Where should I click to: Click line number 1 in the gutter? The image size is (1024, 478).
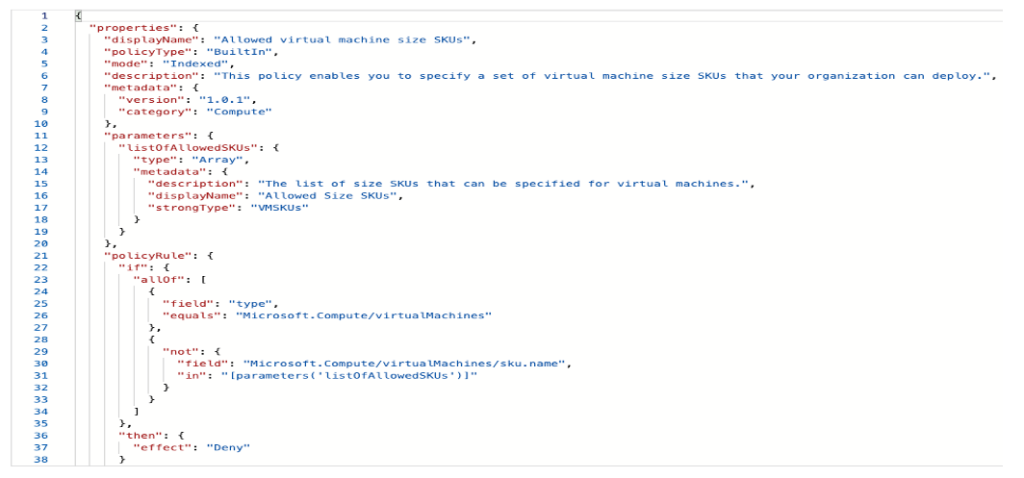pyautogui.click(x=44, y=15)
